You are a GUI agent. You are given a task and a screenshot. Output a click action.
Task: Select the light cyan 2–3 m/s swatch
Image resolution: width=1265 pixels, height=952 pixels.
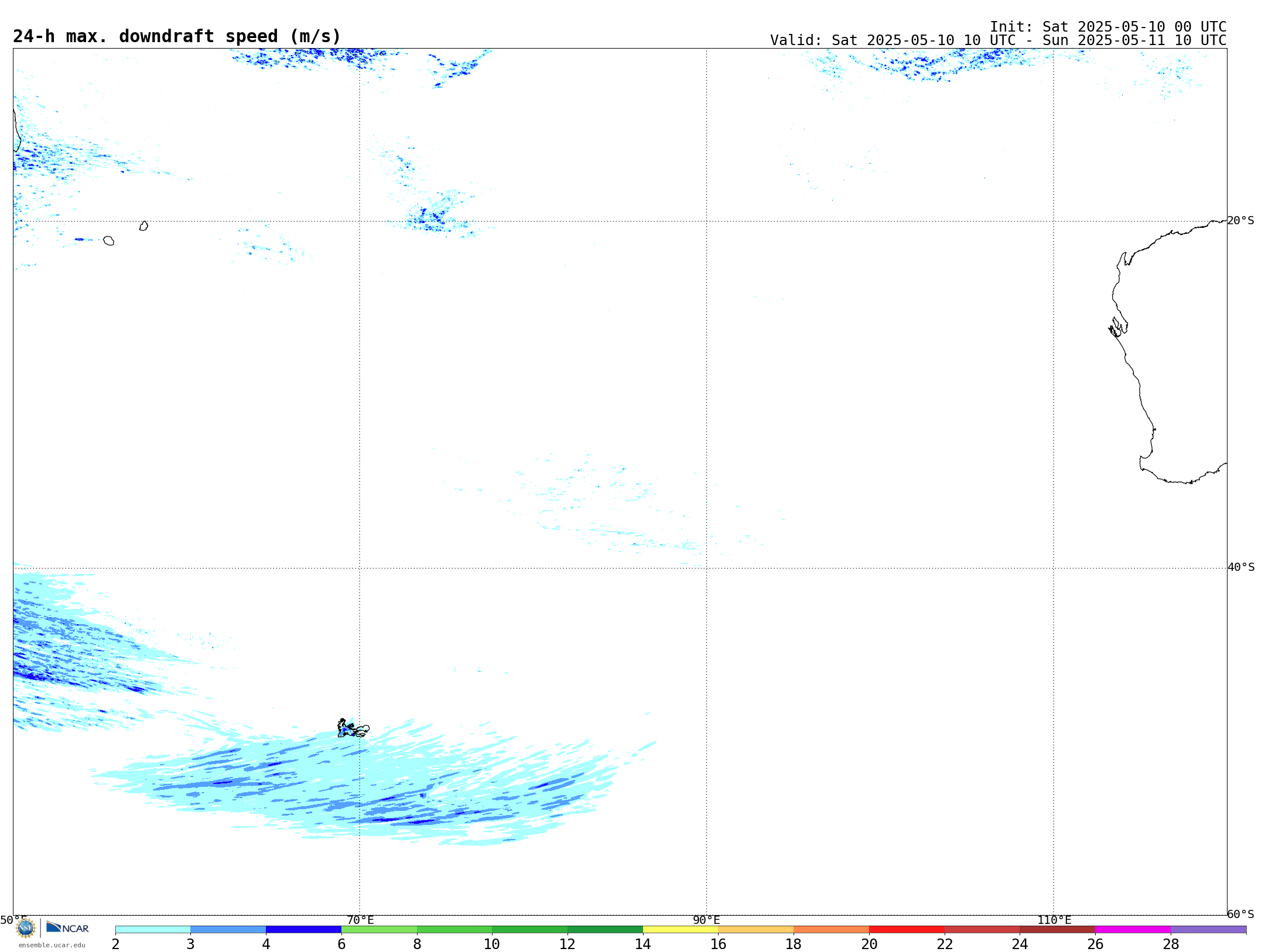pyautogui.click(x=153, y=930)
